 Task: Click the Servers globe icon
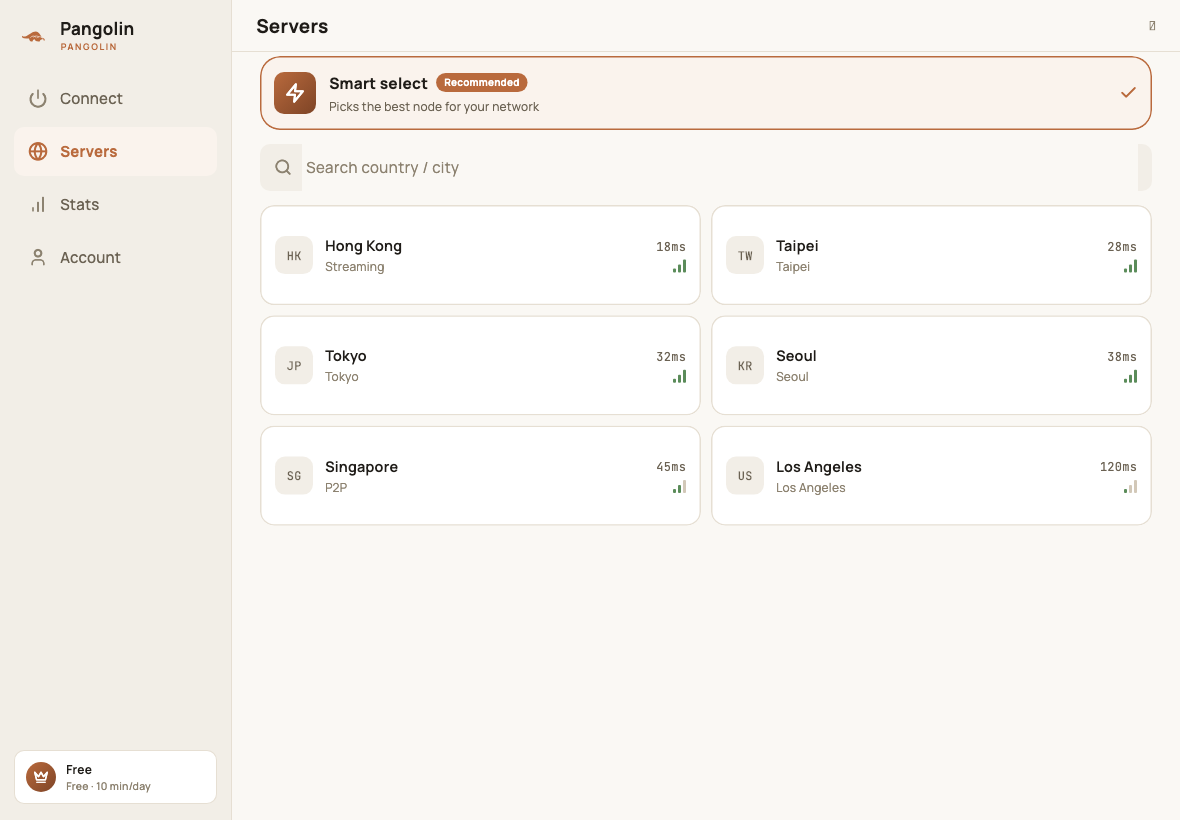[38, 151]
